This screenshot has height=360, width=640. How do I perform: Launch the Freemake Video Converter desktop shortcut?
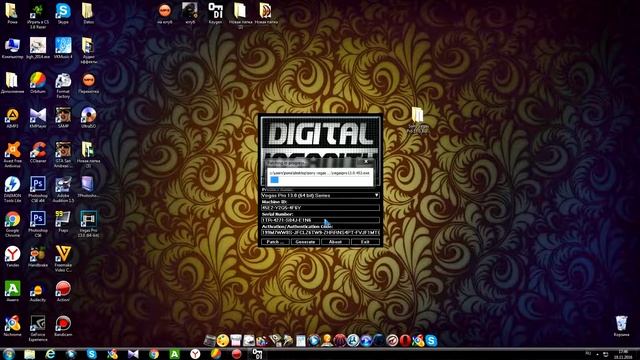[63, 259]
